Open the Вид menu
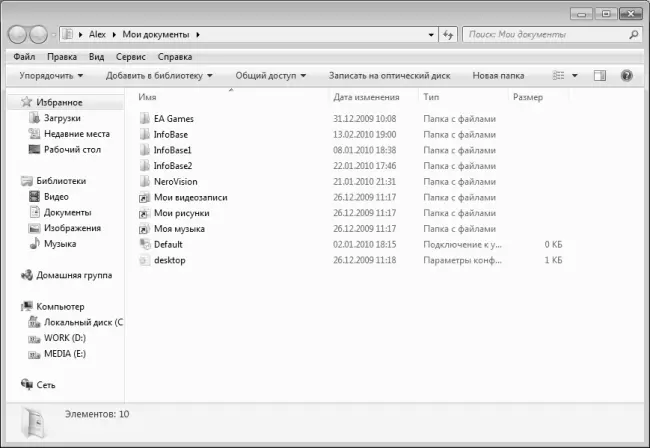This screenshot has height=448, width=650. coord(96,57)
